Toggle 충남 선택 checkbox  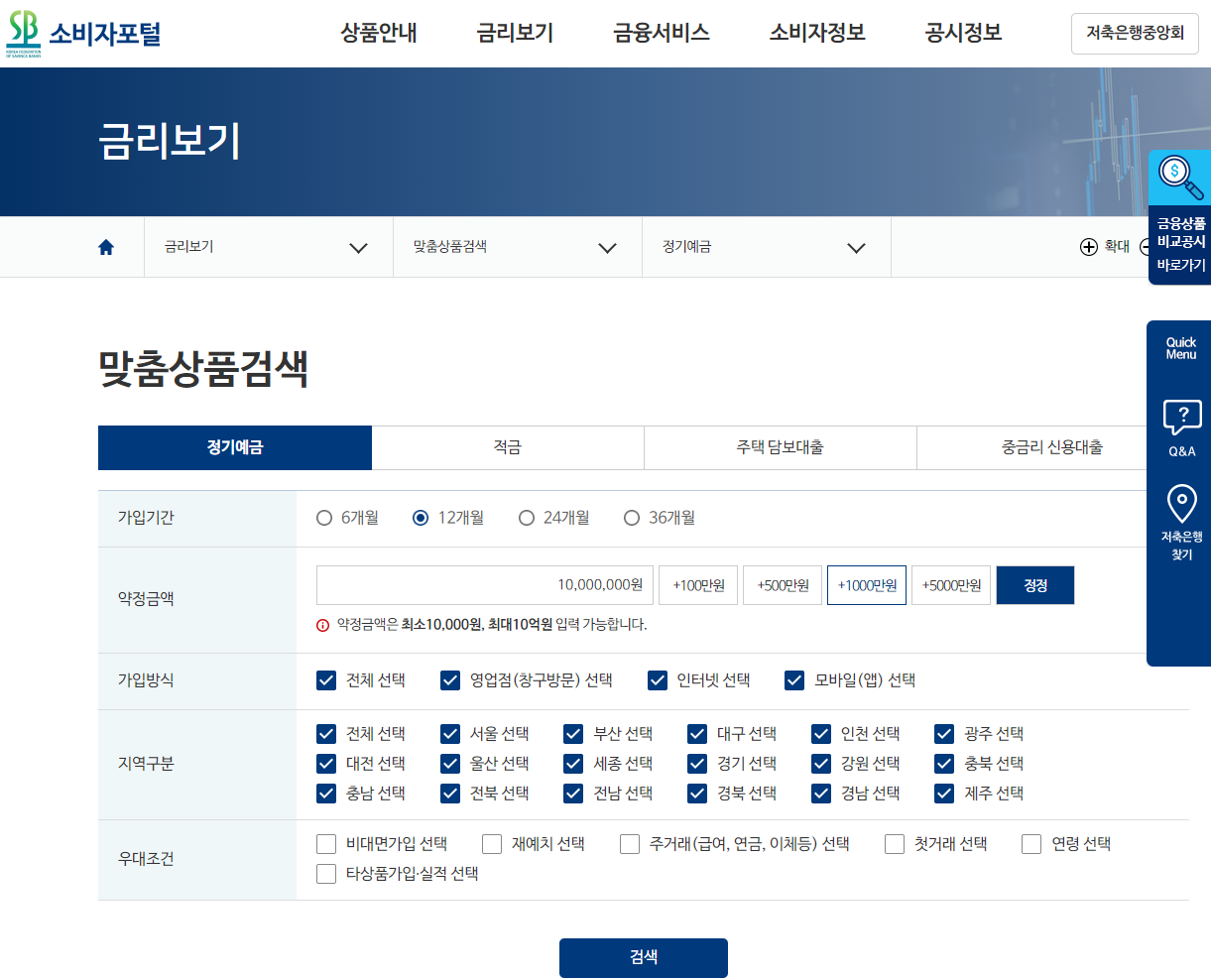(x=326, y=794)
